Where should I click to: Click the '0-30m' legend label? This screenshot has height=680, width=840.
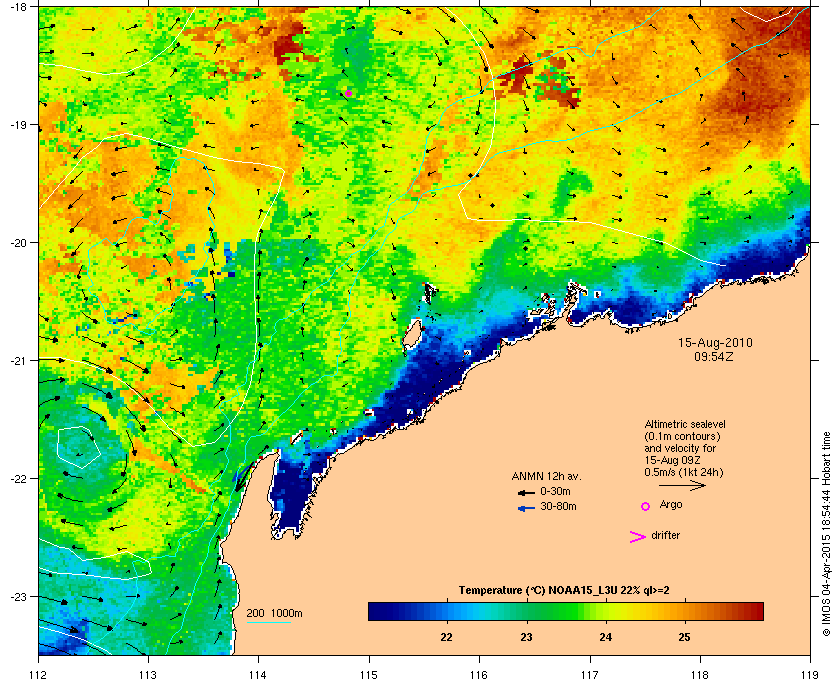(555, 491)
